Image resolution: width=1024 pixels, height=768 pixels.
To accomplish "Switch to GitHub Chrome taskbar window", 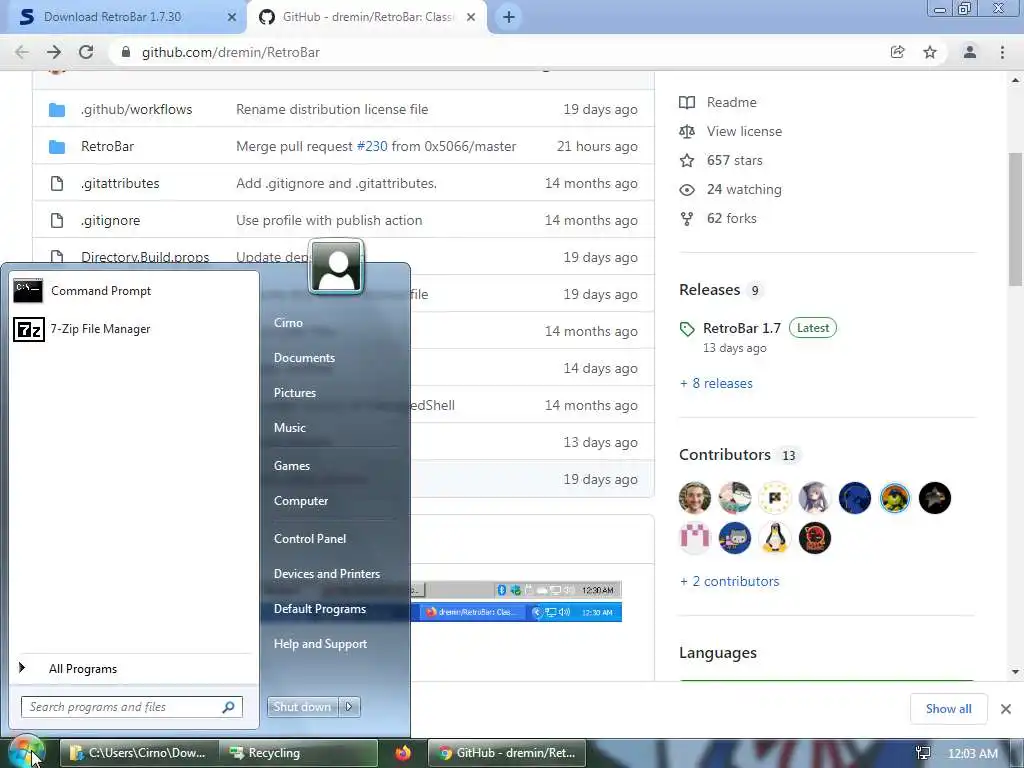I will (507, 753).
